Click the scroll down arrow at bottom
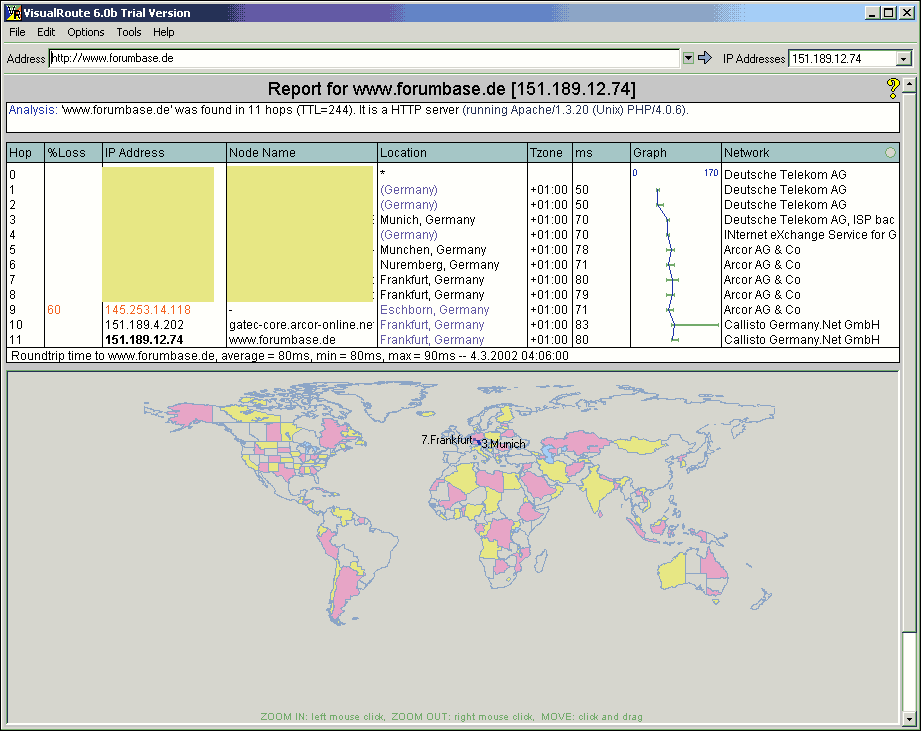 click(909, 719)
